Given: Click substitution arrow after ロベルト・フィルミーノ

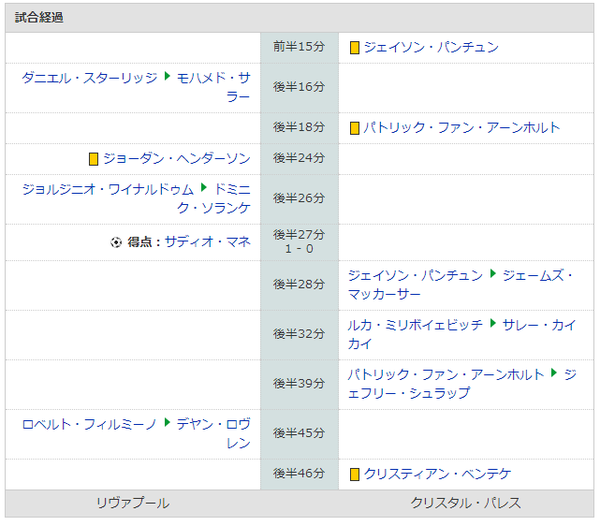Looking at the screenshot, I should 167,422.
